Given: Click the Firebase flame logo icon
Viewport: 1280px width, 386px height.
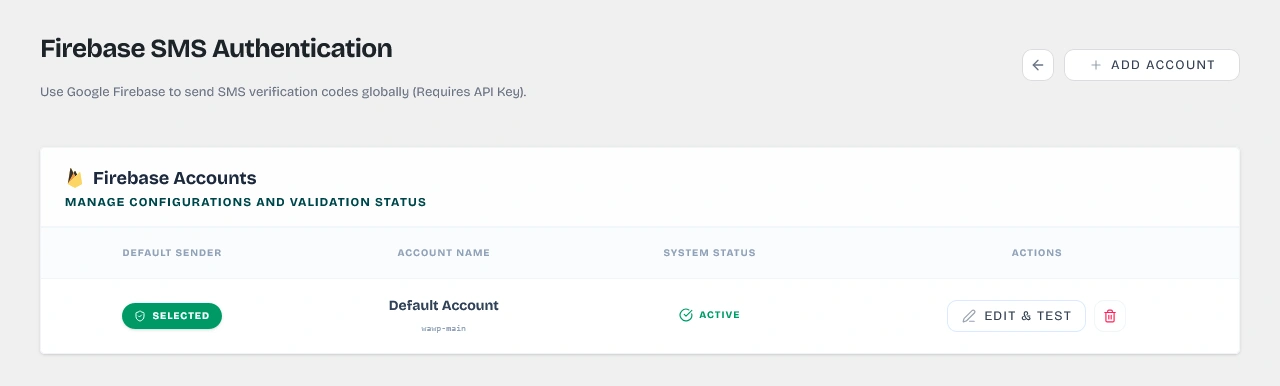Looking at the screenshot, I should coord(74,178).
